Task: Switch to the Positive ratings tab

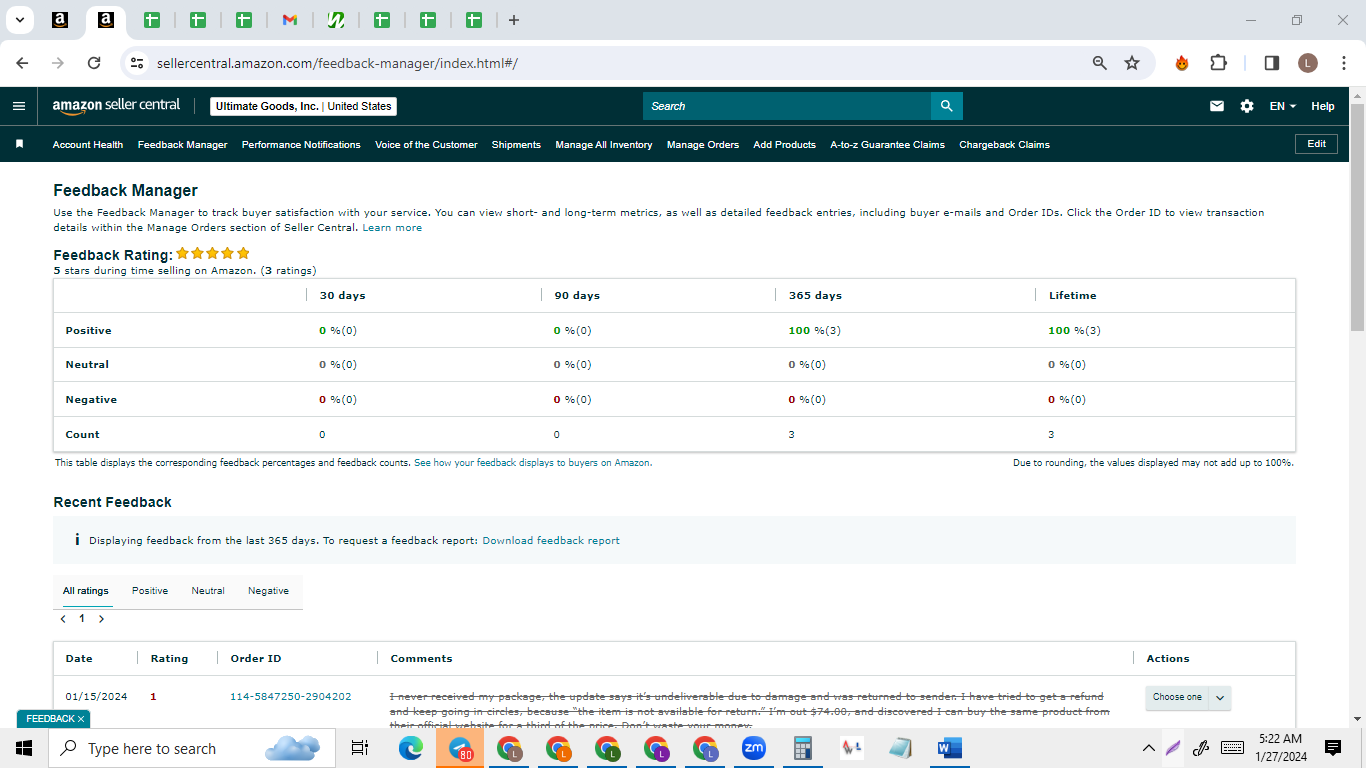Action: click(x=150, y=591)
